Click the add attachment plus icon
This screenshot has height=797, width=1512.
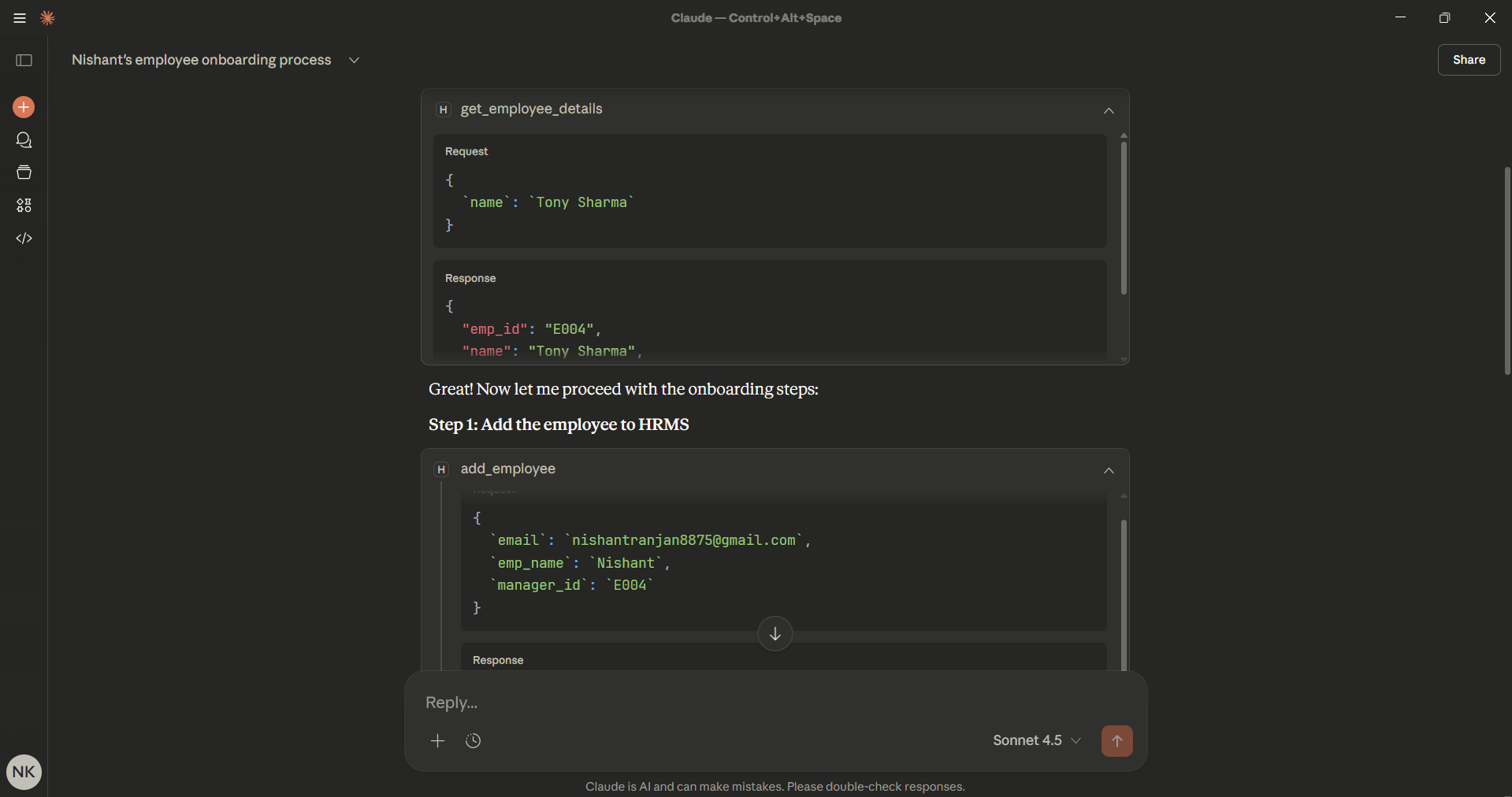tap(438, 741)
